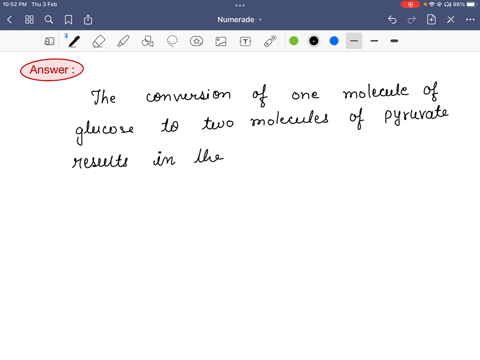Screen dimensions: 480x360
Task: Close the document with the X icon
Action: tap(451, 20)
